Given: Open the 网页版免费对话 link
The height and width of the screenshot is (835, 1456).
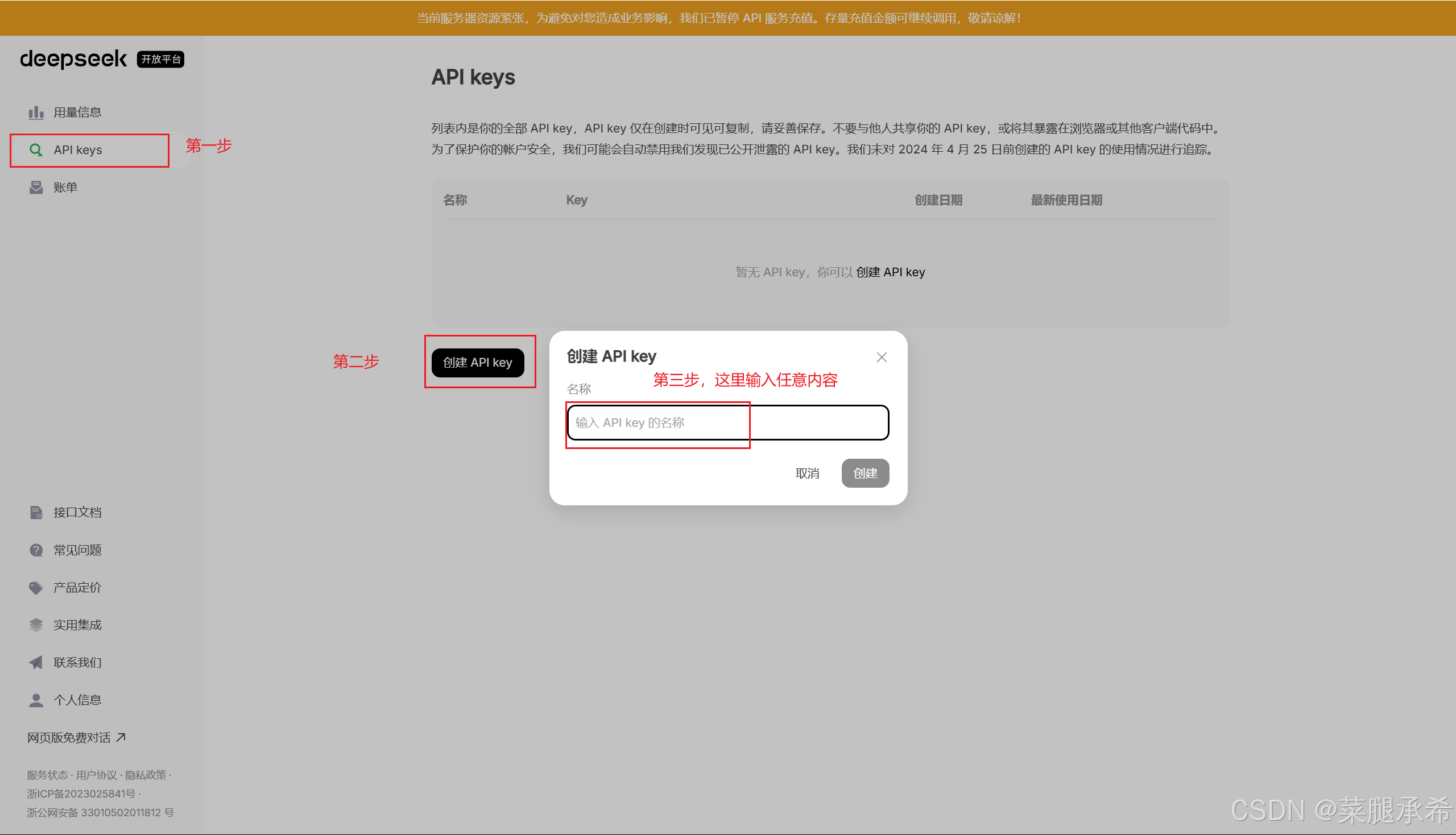Looking at the screenshot, I should point(76,737).
